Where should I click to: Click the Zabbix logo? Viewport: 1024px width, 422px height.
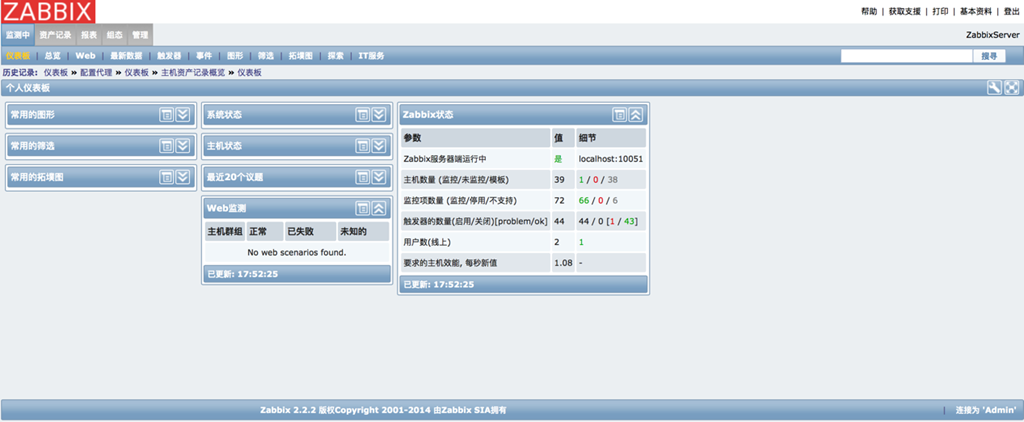click(x=48, y=11)
